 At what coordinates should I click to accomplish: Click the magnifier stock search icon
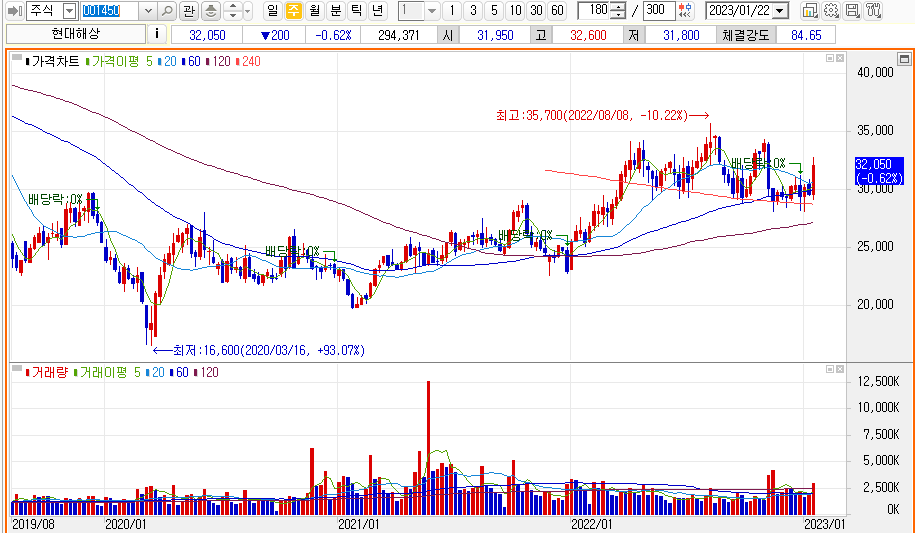[x=167, y=11]
